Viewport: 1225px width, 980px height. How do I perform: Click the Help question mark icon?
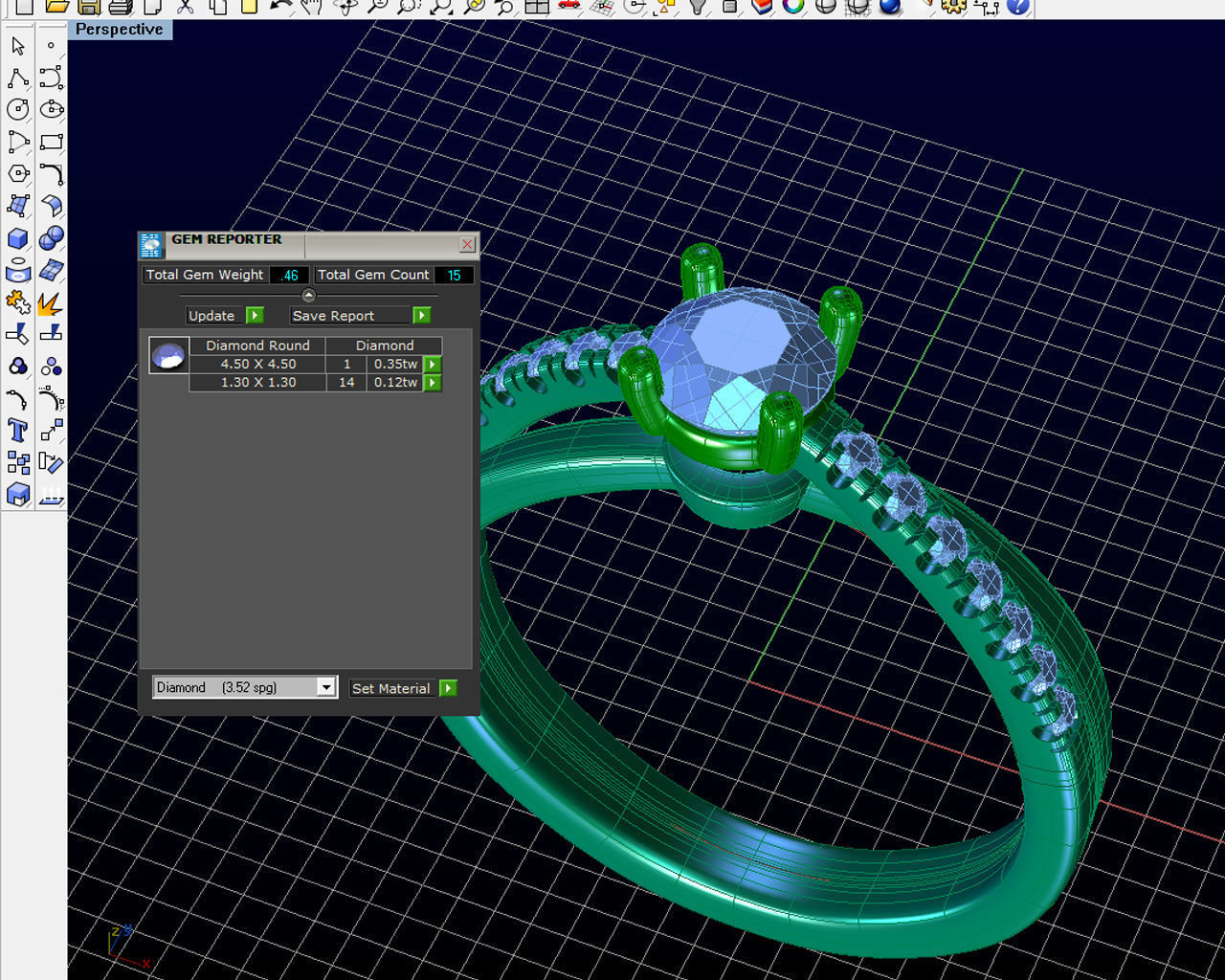tap(1018, 6)
